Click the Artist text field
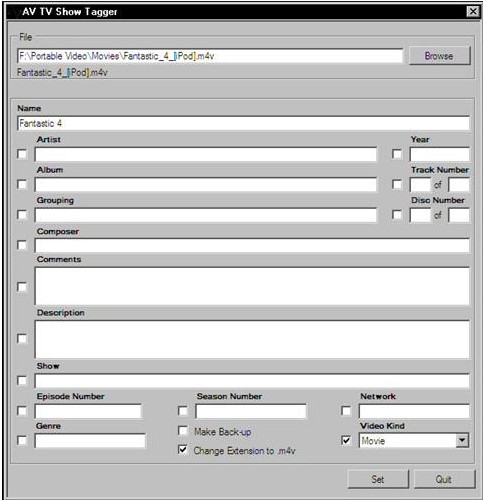The width and height of the screenshot is (484, 500). 206,154
